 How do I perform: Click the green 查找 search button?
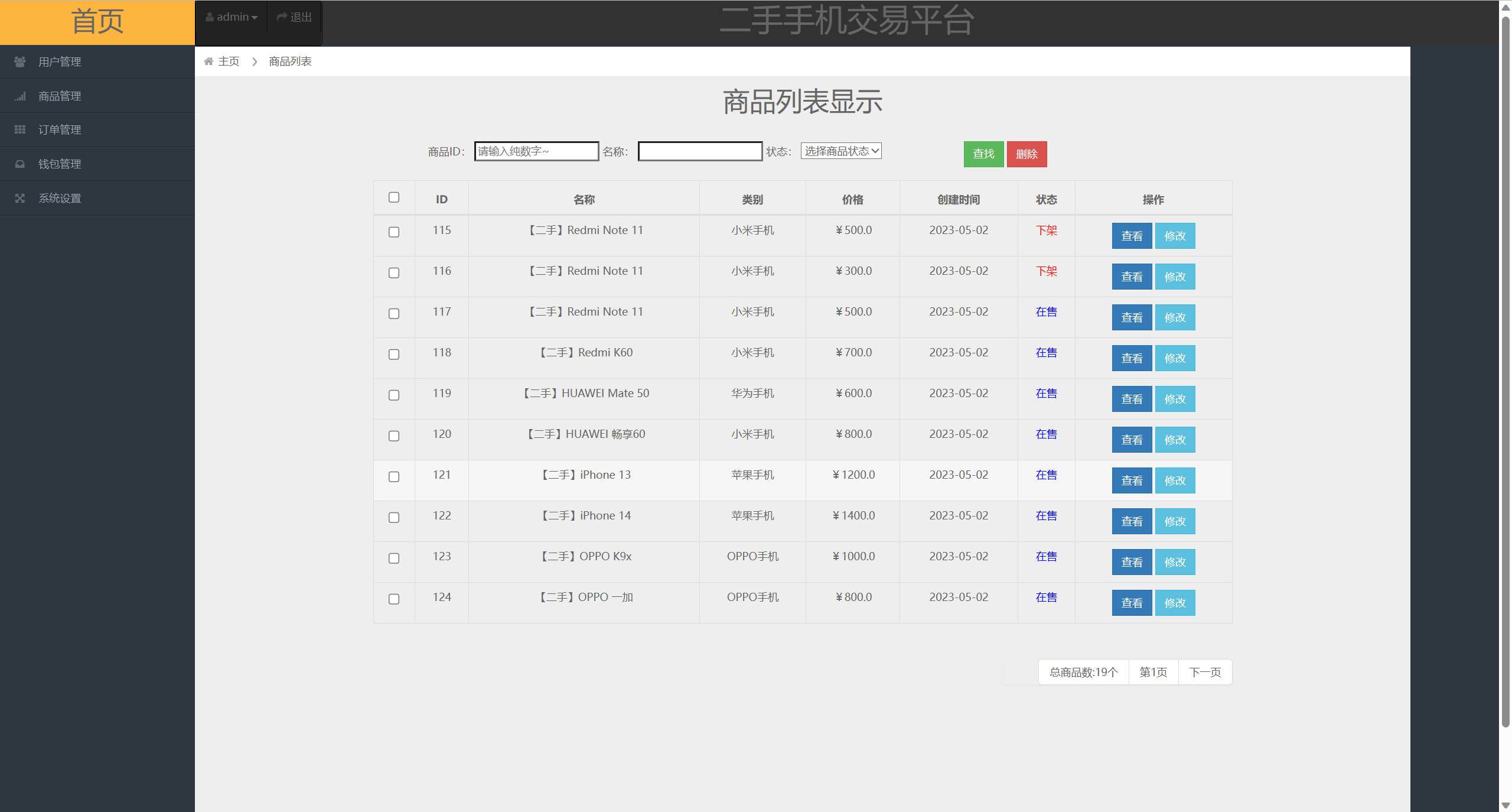983,154
